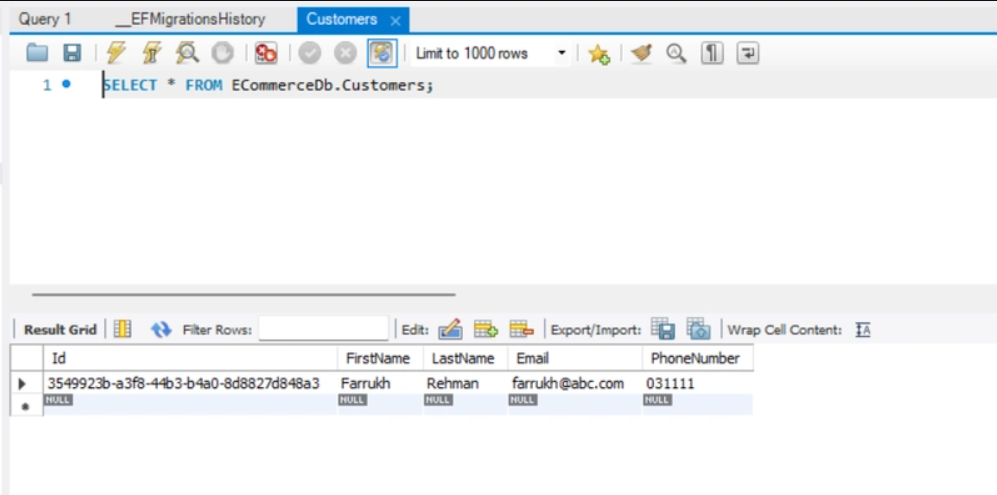The image size is (997, 495).
Task: Click line 1 marker dot in gutter
Action: (x=66, y=85)
